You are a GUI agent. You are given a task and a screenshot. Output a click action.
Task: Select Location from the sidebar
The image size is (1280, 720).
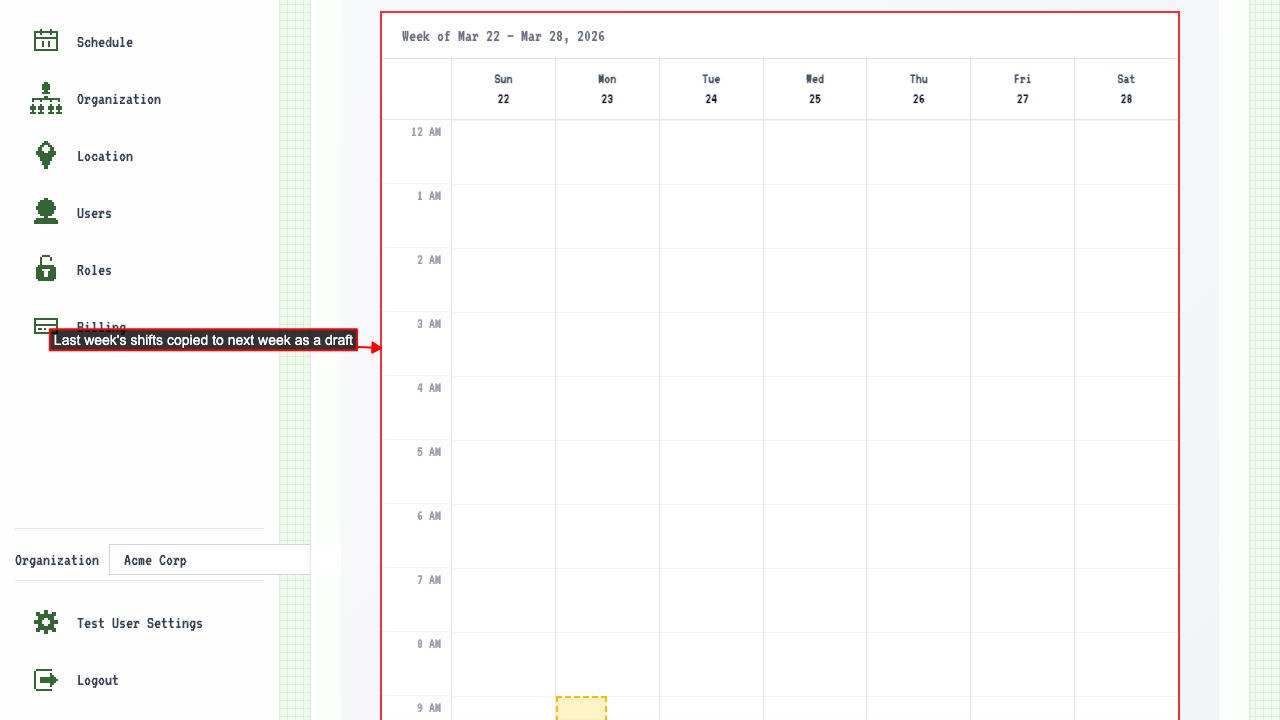pos(104,155)
